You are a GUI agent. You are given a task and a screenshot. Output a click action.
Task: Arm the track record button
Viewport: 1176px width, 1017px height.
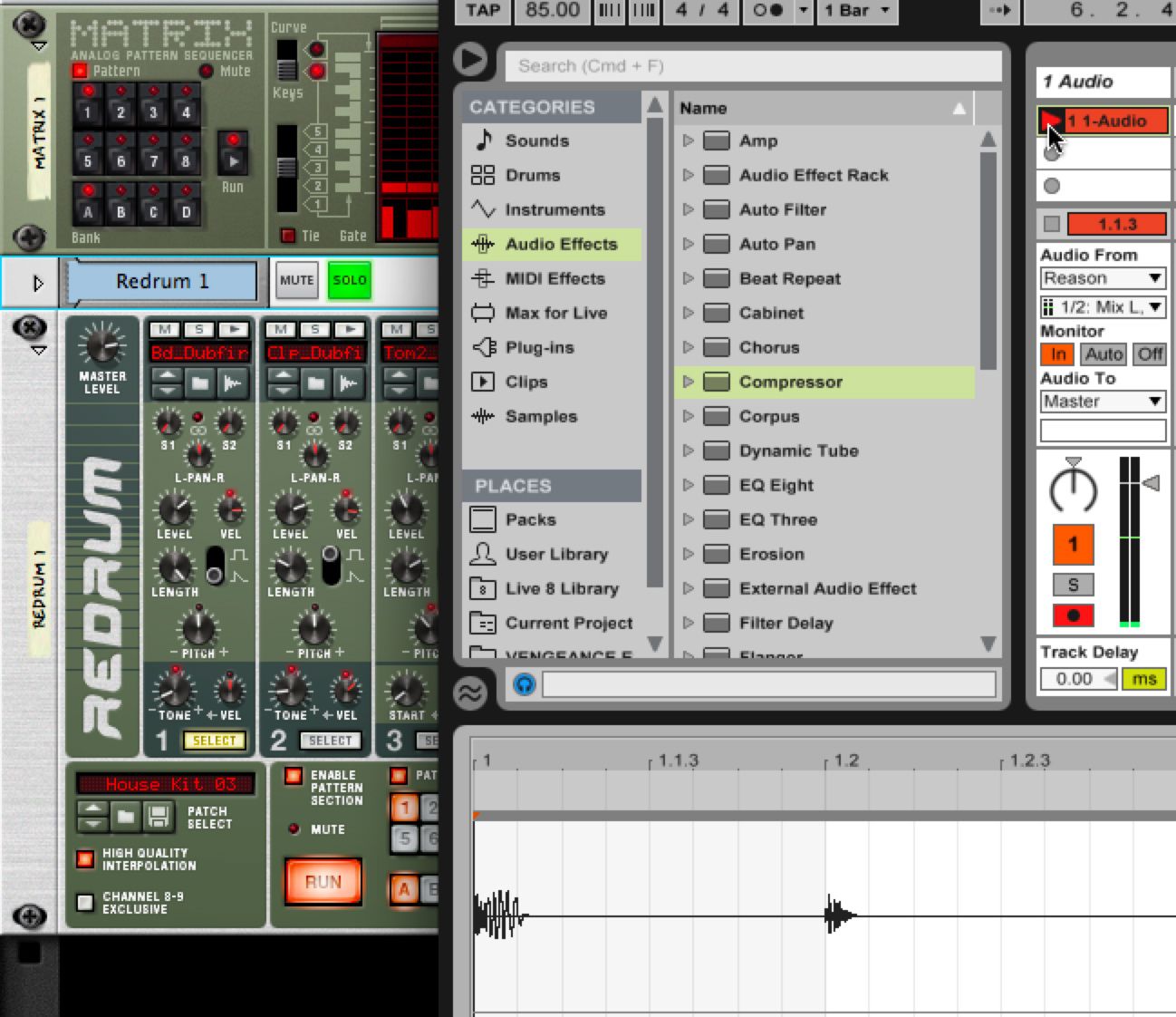[x=1073, y=615]
